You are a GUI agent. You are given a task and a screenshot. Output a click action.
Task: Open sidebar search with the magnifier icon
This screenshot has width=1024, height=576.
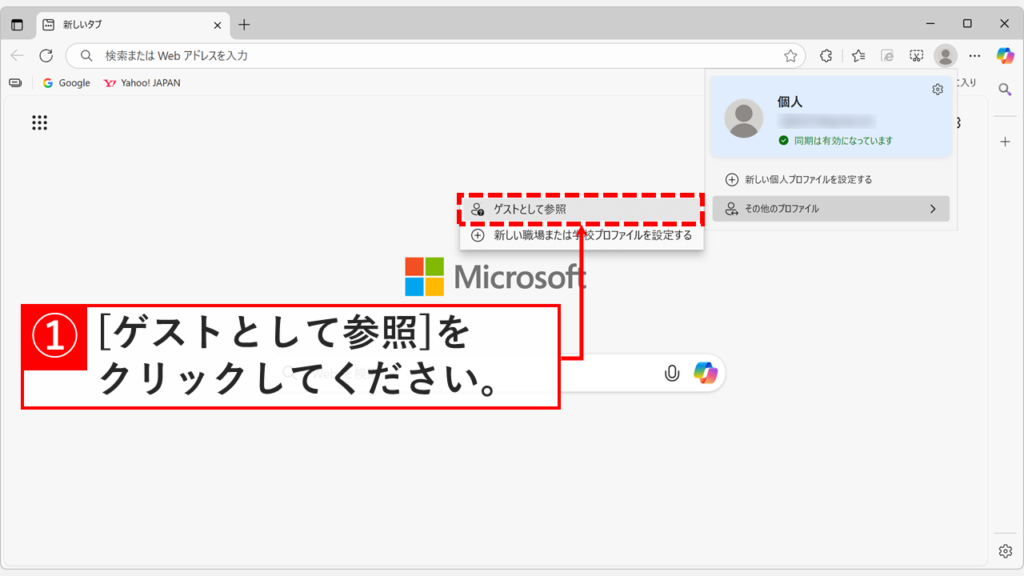(1005, 89)
